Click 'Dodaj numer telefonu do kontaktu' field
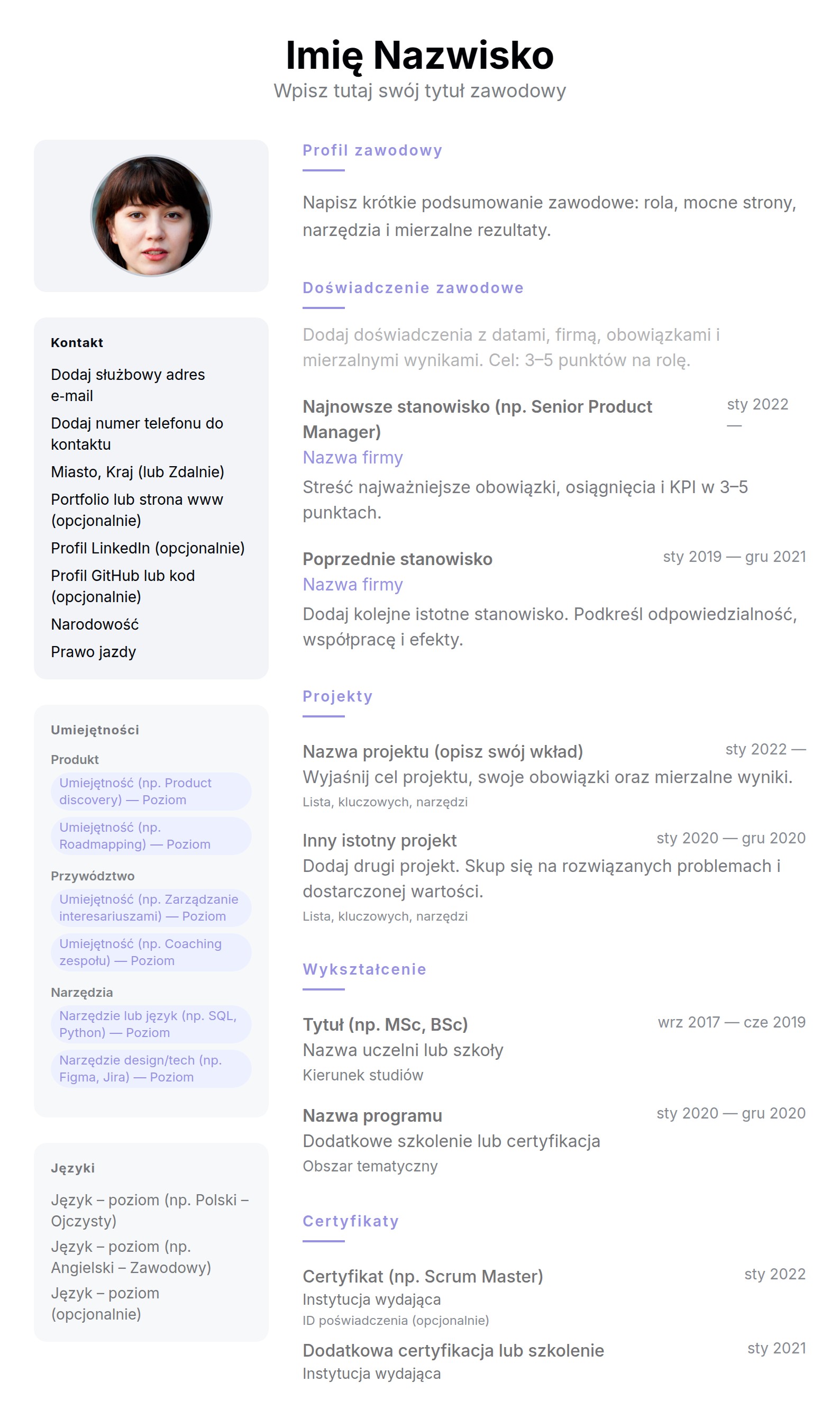The width and height of the screenshot is (840, 1418). point(137,434)
